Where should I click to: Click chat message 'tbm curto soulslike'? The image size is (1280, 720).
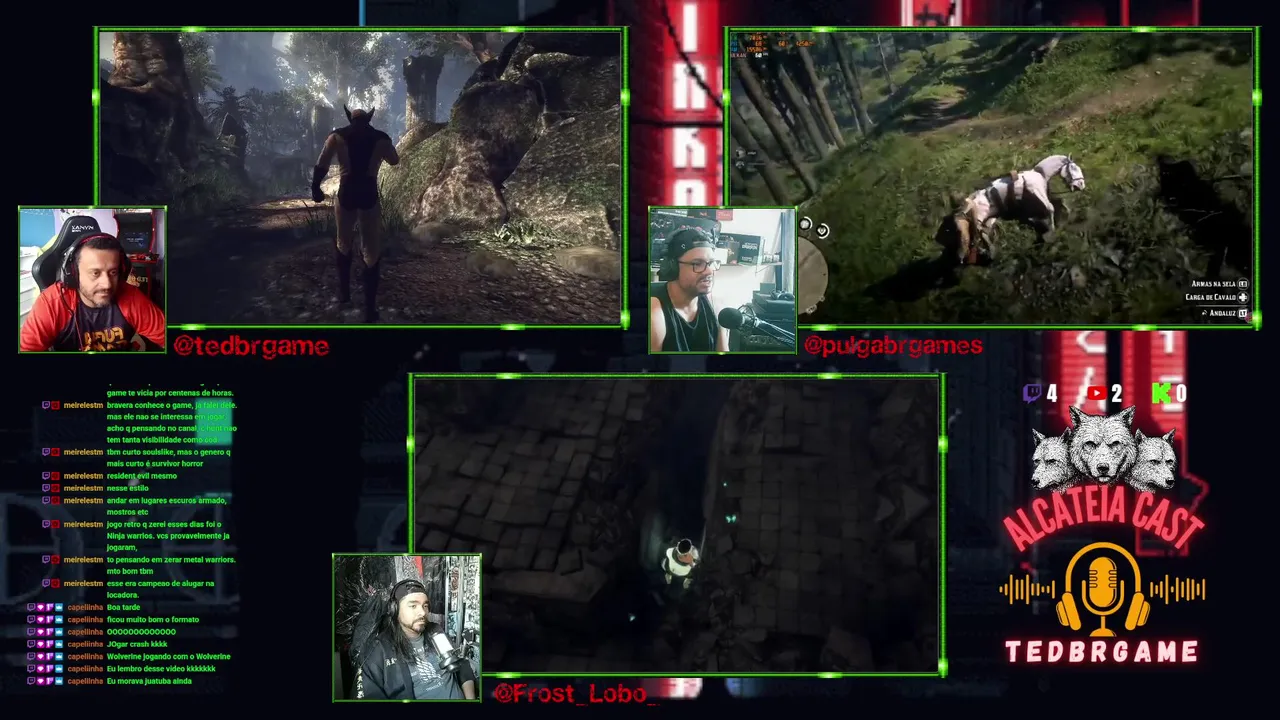click(169, 458)
